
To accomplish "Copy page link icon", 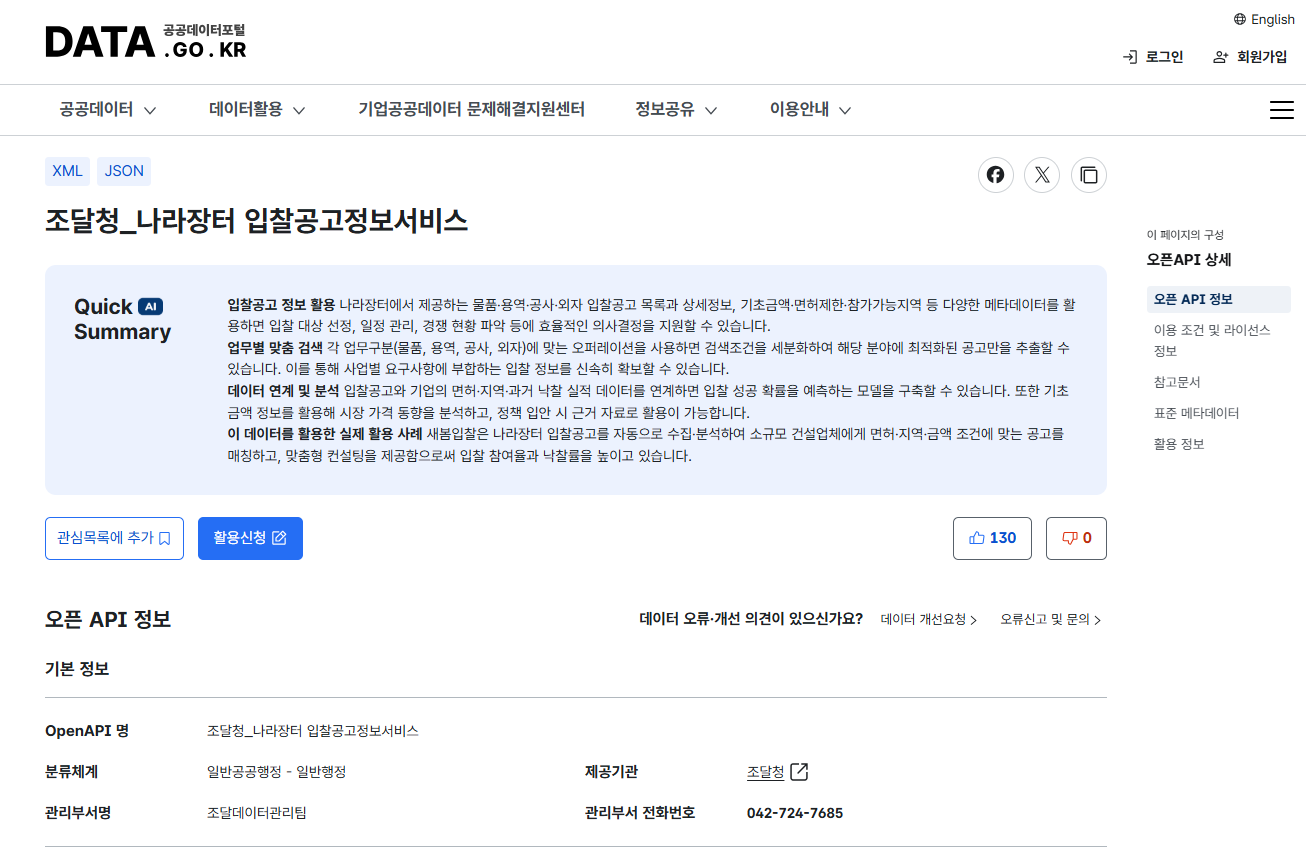I will pyautogui.click(x=1089, y=175).
